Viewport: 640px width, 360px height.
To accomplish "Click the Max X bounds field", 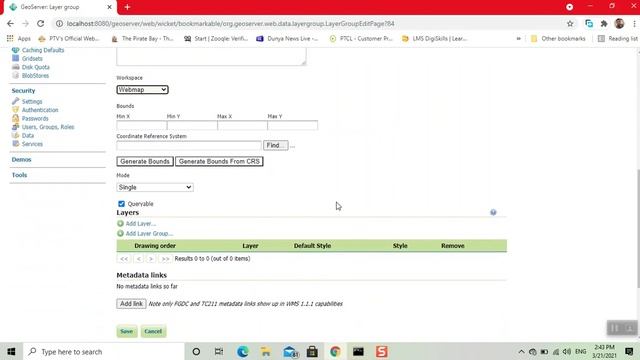I will click(242, 125).
